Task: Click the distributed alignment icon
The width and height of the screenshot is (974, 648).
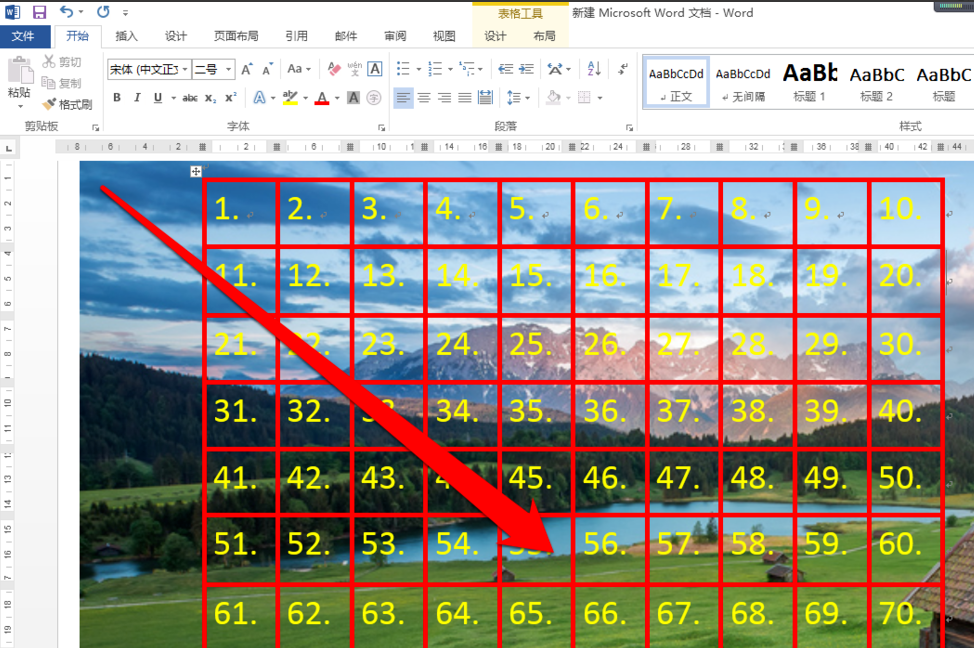Action: coord(485,98)
